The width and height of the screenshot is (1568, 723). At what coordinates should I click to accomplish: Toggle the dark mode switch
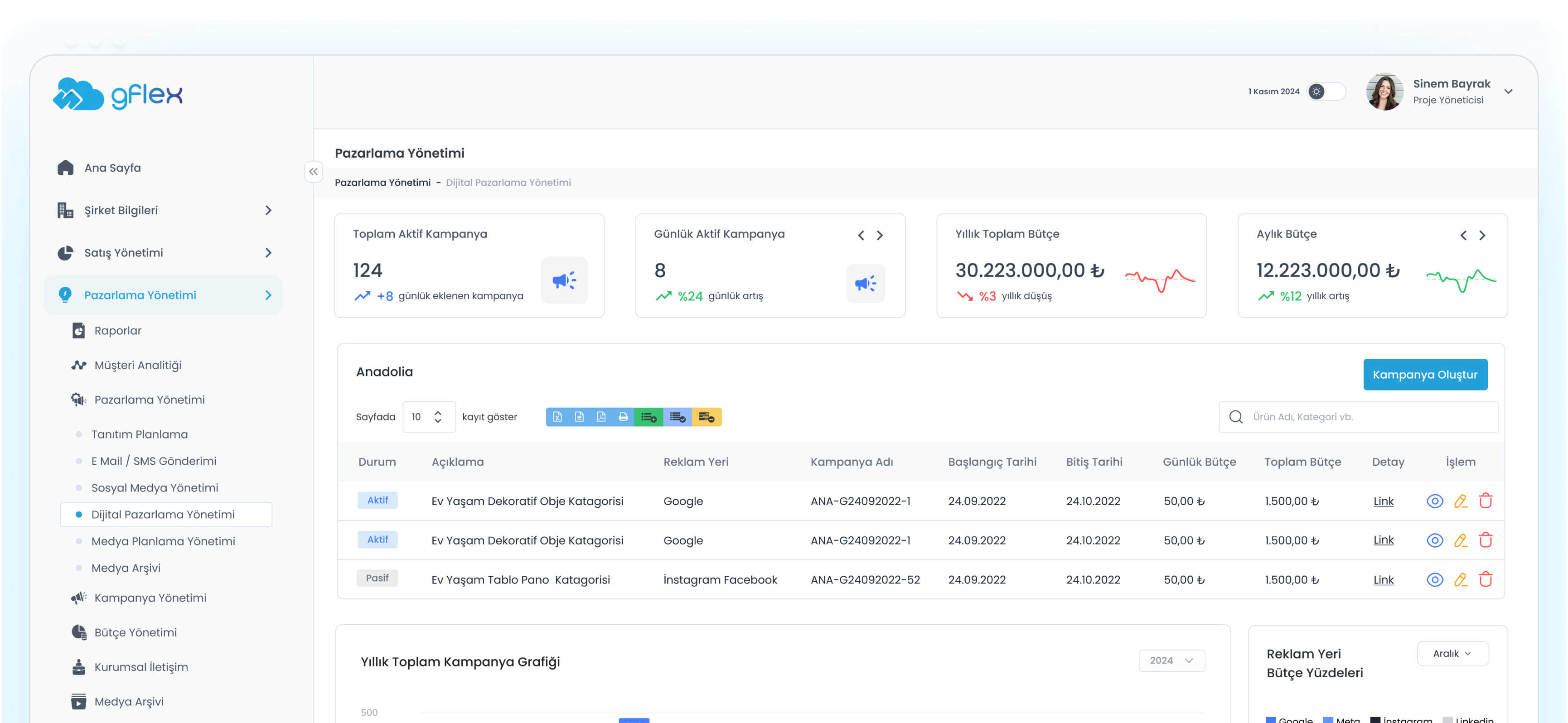pos(1326,92)
